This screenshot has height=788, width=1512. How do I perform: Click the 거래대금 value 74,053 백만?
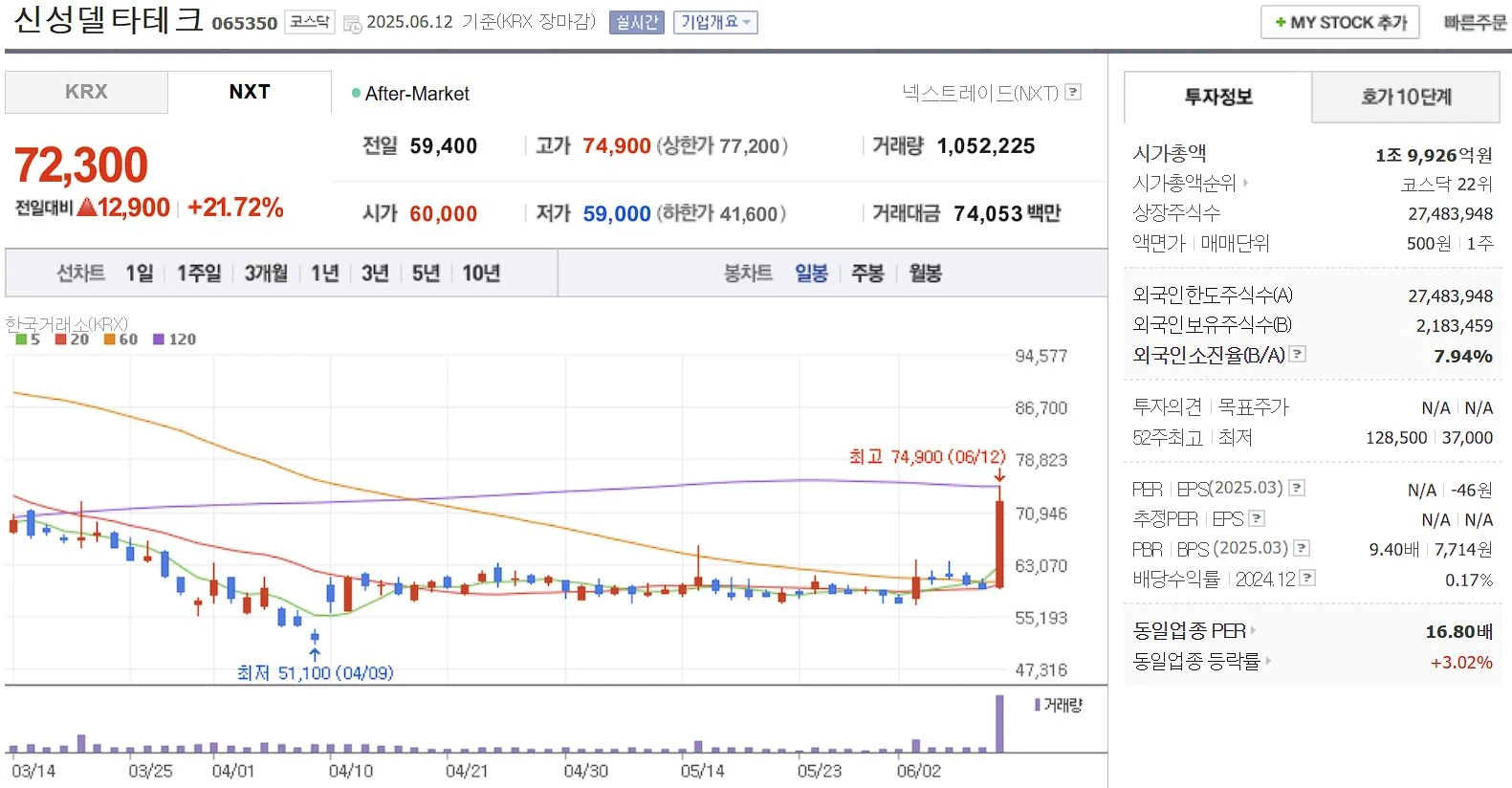coord(1007,214)
